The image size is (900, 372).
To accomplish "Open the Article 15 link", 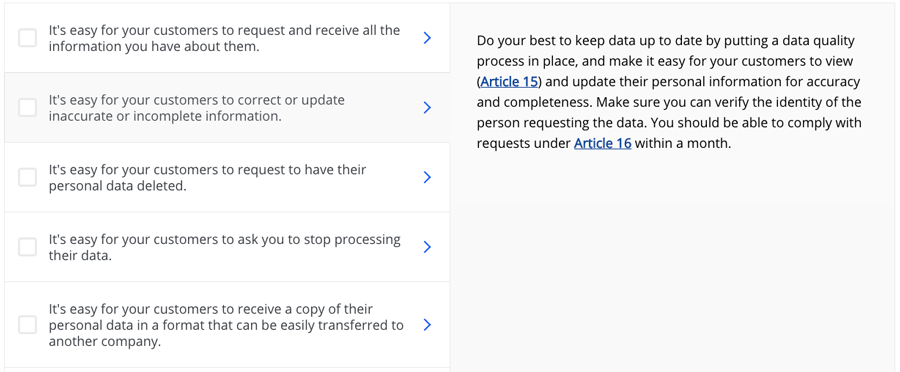I will (x=509, y=82).
